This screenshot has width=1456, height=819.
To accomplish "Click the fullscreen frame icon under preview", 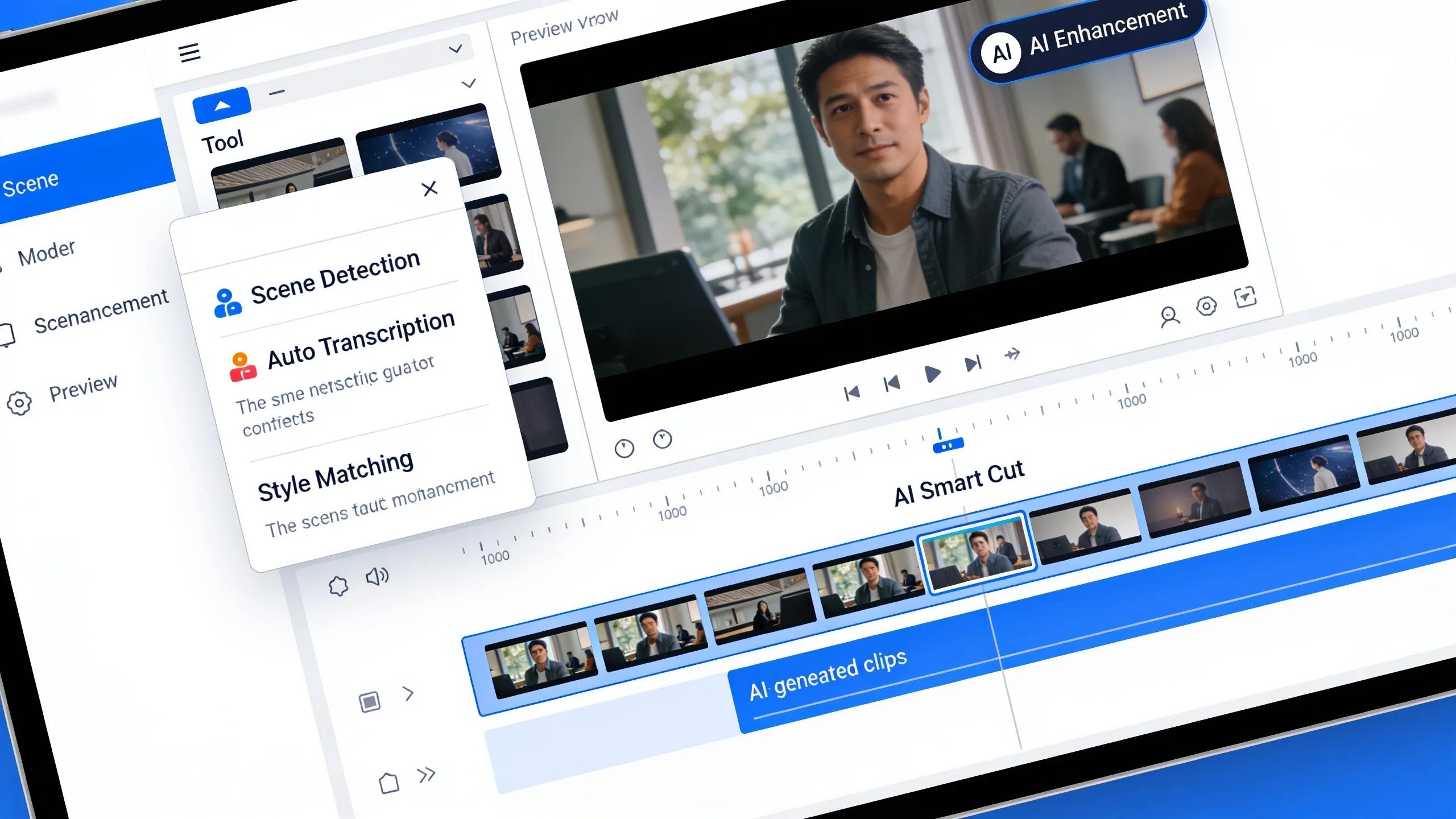I will tap(1246, 297).
